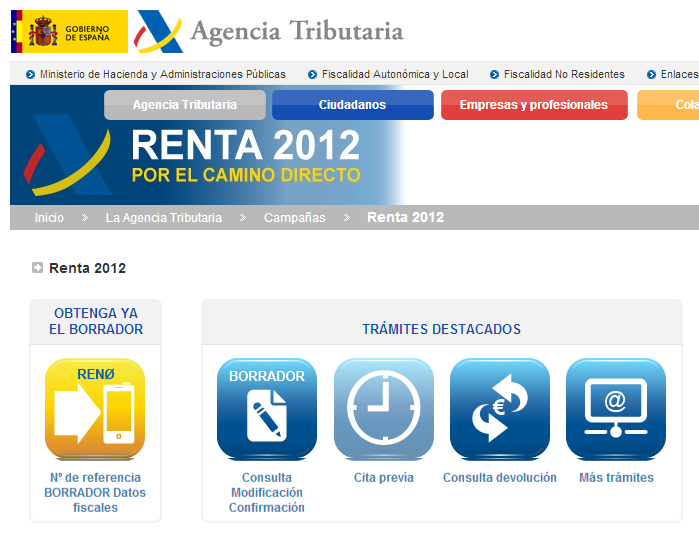Viewport: 699px width, 535px height.
Task: Open La Agencia Tributaria breadcrumb link
Action: pyautogui.click(x=164, y=218)
